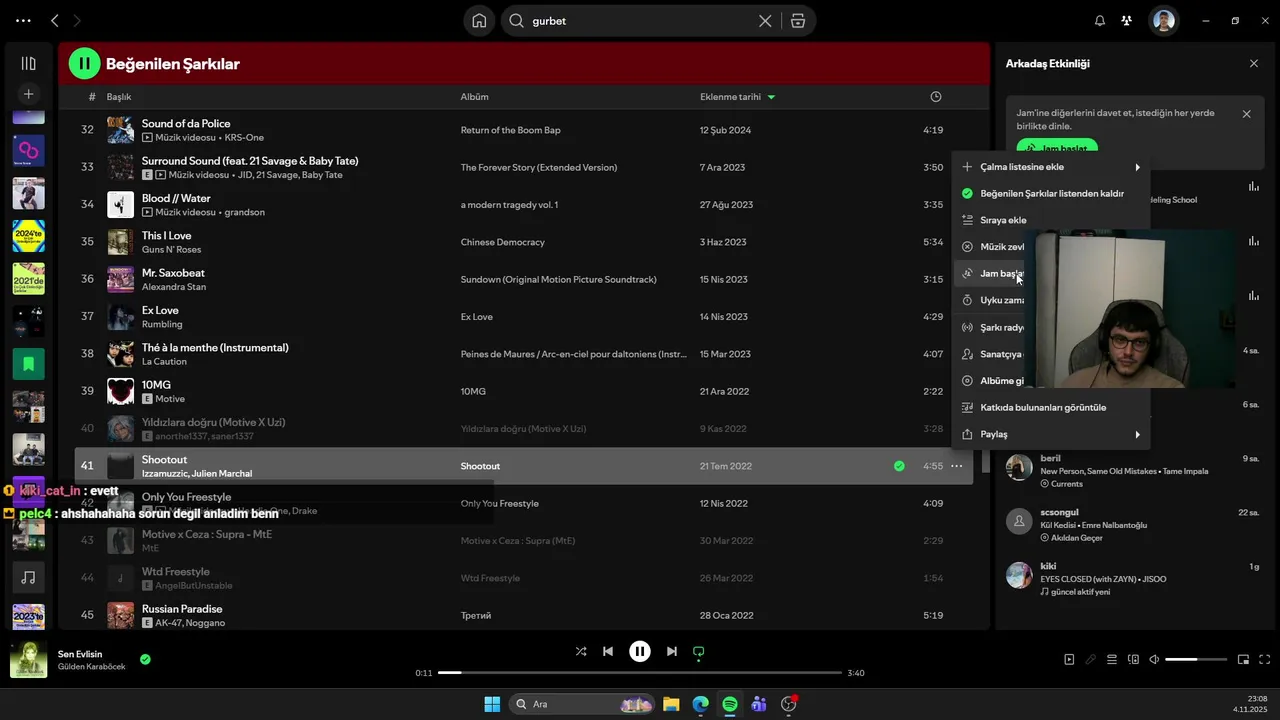Enter full screen mode icon
The image size is (1280, 720).
pos(1265,660)
